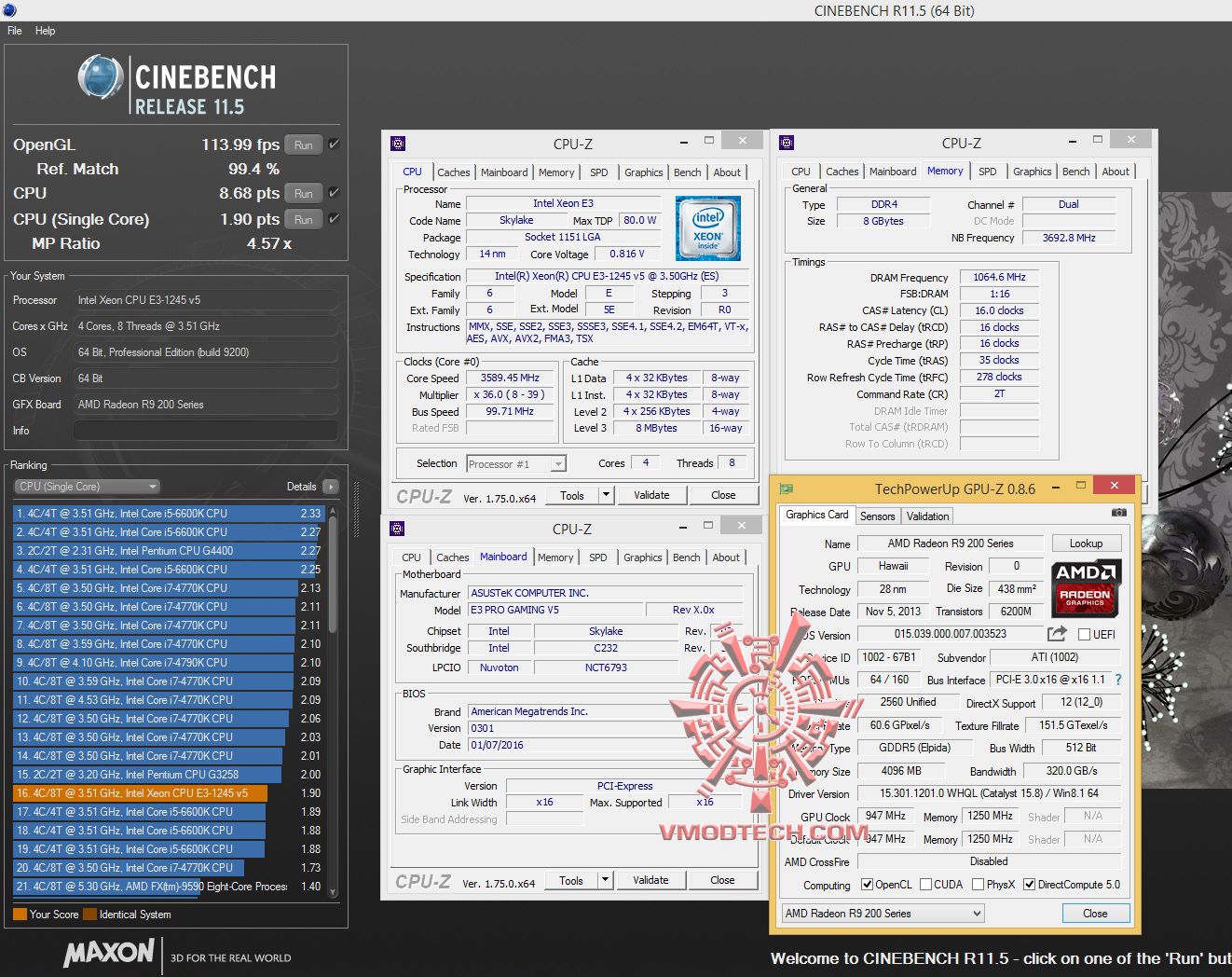The height and width of the screenshot is (977, 1232).
Task: Click the Lookup button in GPU-Z
Action: point(1086,544)
